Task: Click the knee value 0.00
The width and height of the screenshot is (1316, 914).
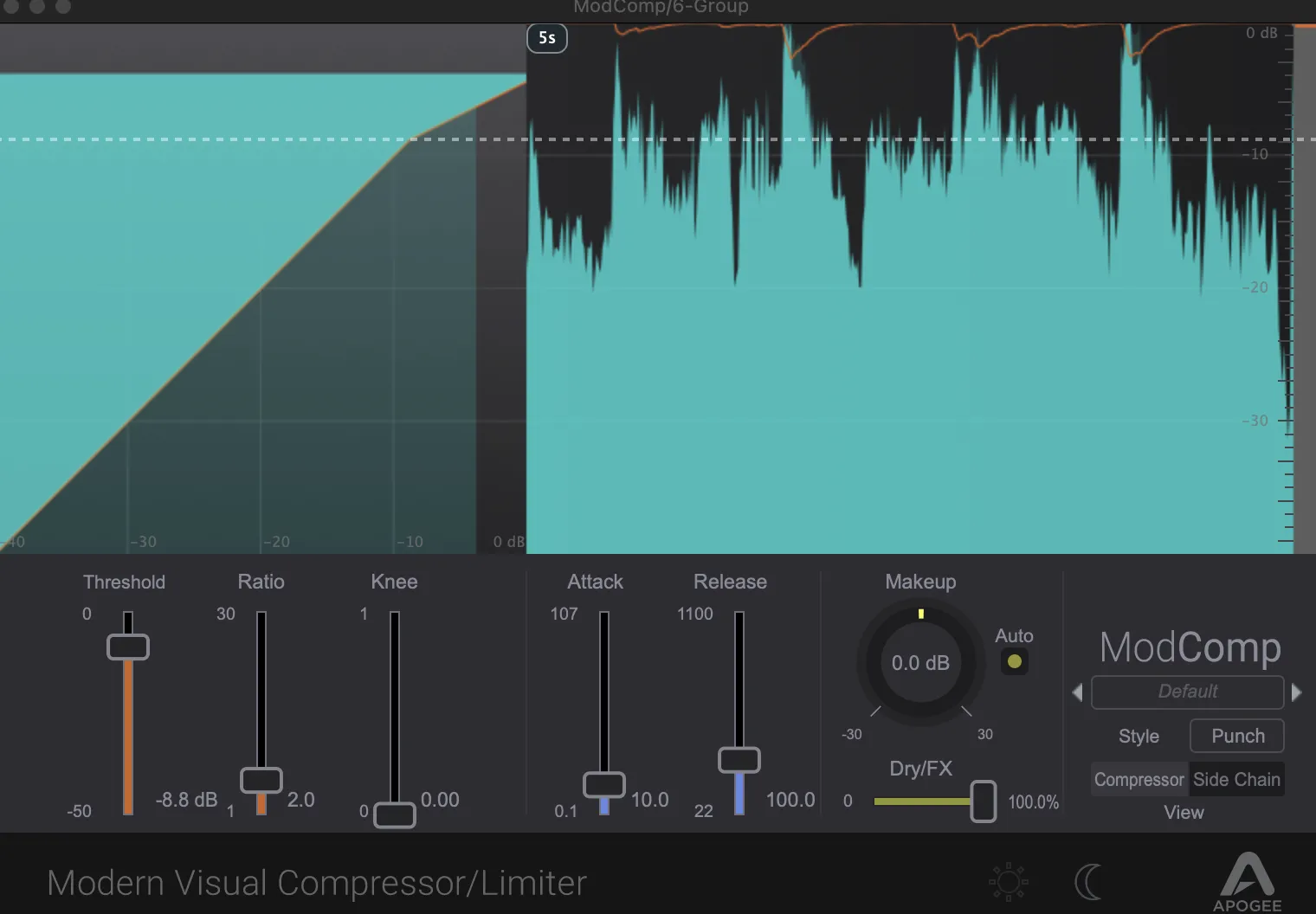Action: coord(440,800)
